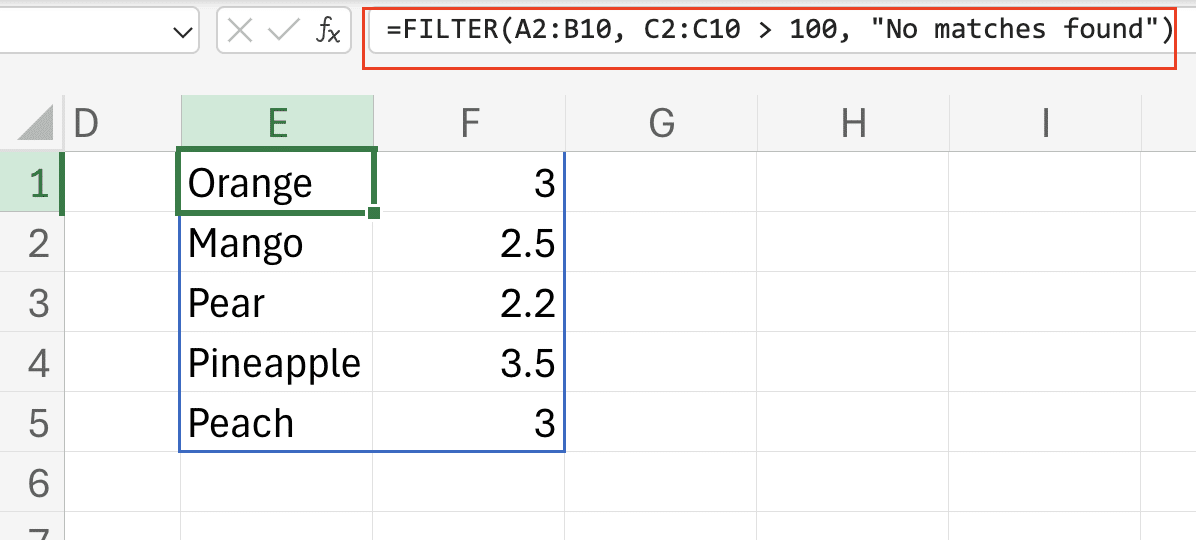Click the cell showing 3.5
This screenshot has width=1196, height=540.
point(468,363)
